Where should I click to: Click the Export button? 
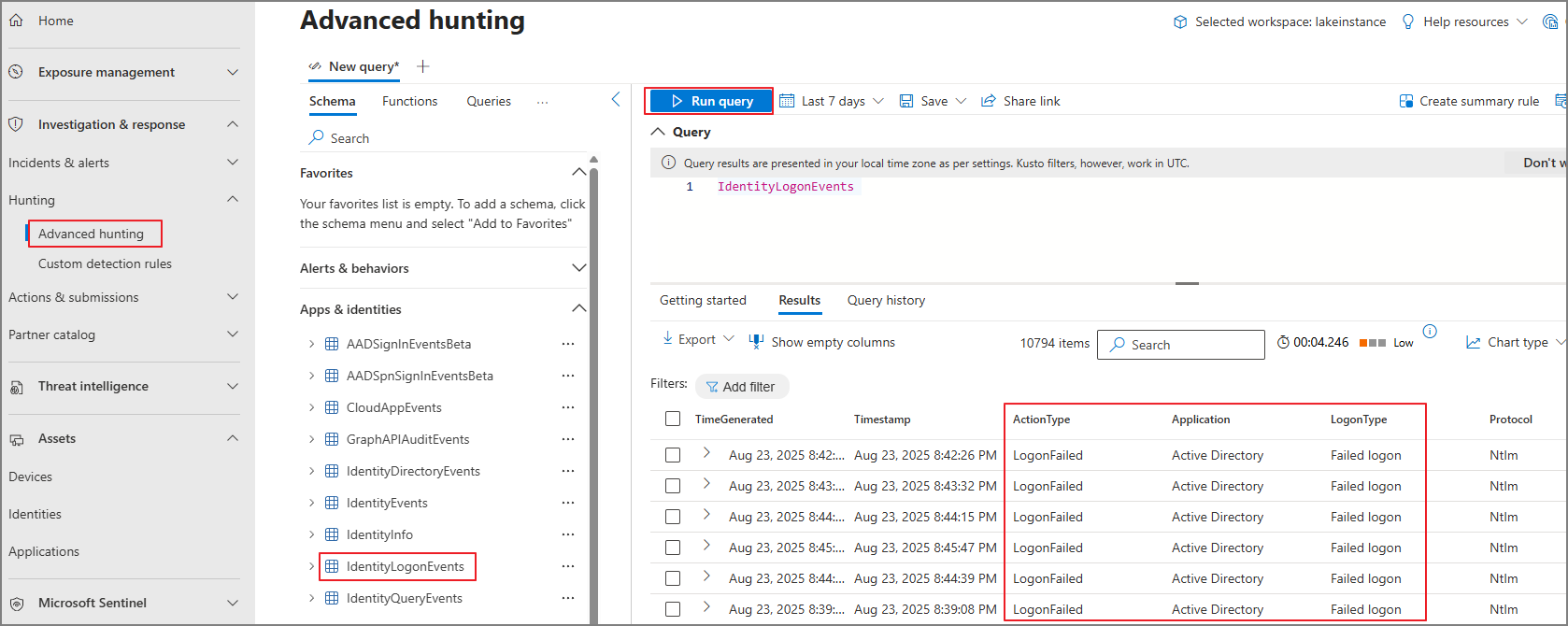click(x=697, y=339)
